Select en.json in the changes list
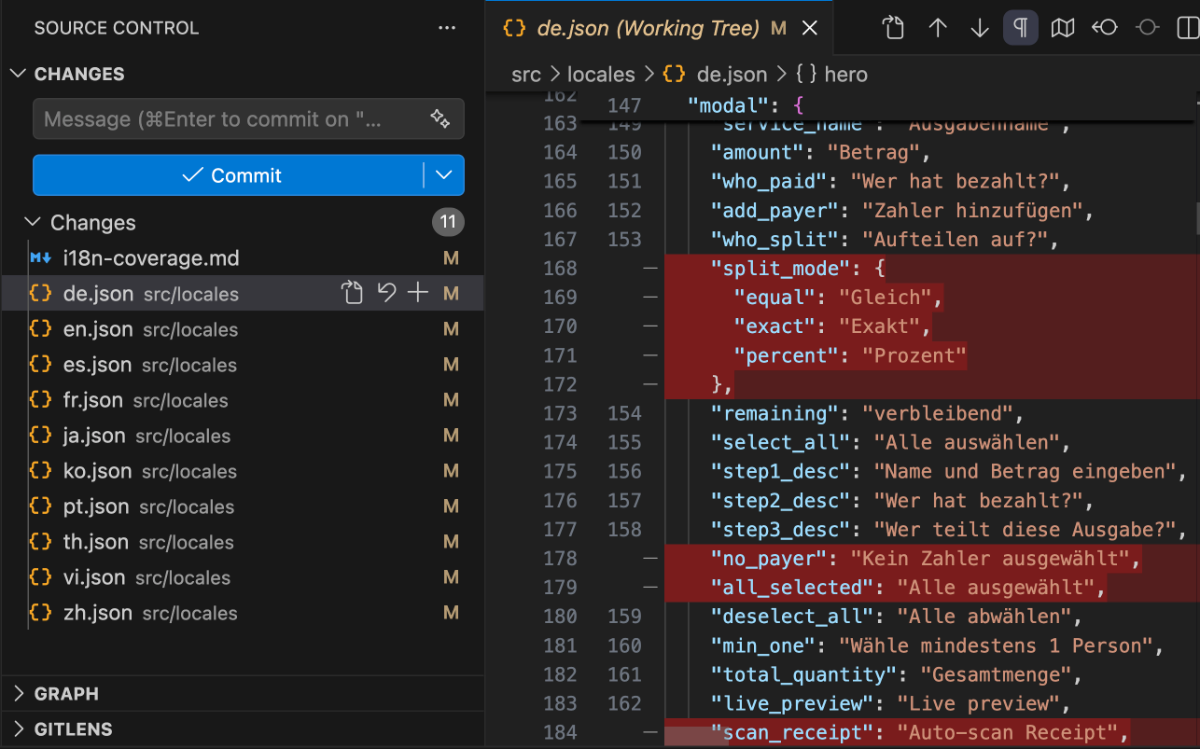Viewport: 1200px width, 749px height. pyautogui.click(x=242, y=329)
